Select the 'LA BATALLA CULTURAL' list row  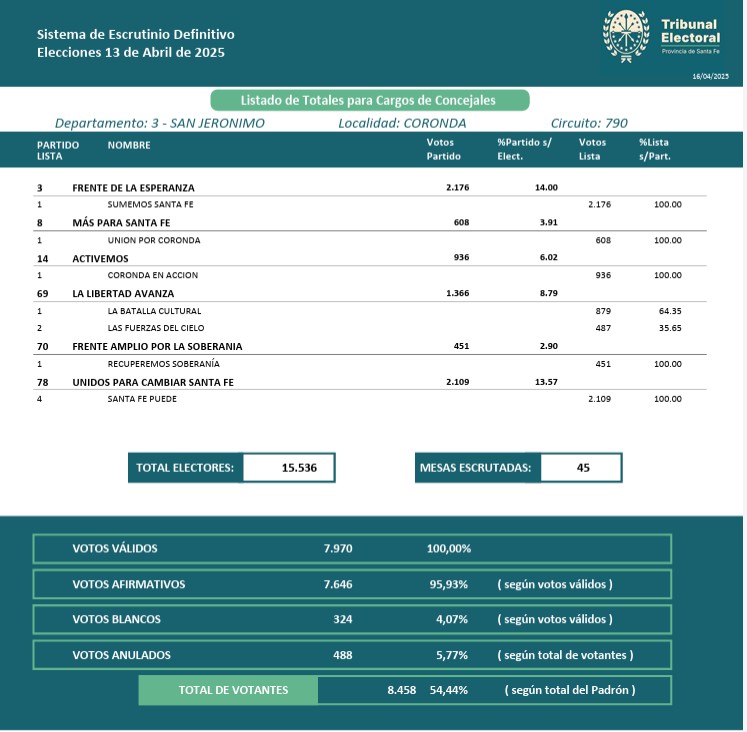(x=370, y=311)
